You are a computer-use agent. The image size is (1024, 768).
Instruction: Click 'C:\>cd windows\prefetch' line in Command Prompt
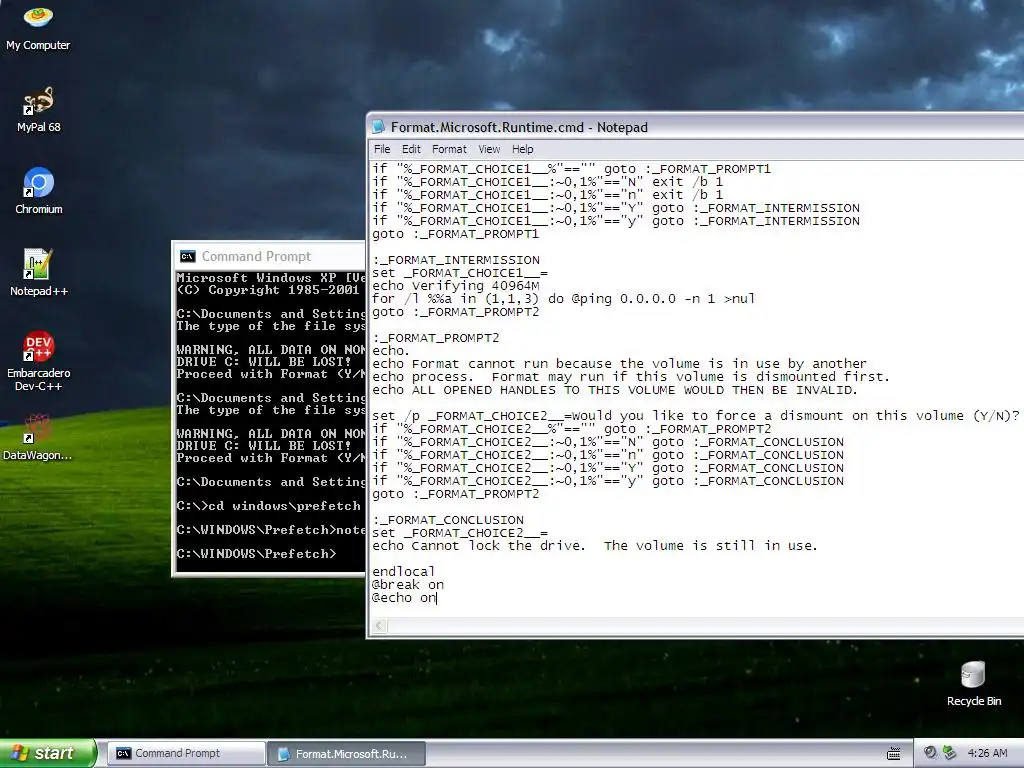pyautogui.click(x=268, y=506)
